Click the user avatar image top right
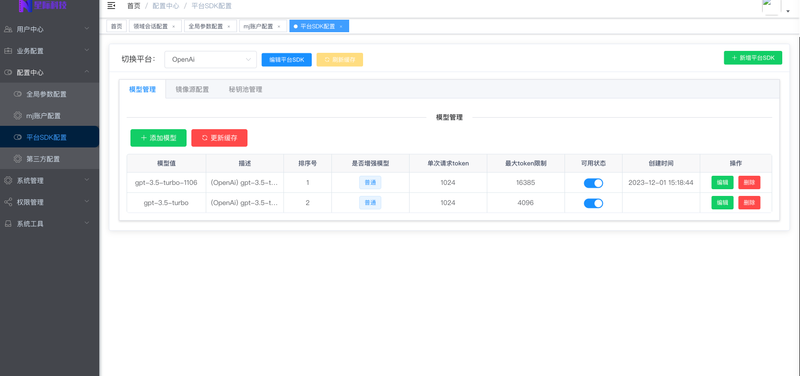The width and height of the screenshot is (800, 376). tap(771, 7)
